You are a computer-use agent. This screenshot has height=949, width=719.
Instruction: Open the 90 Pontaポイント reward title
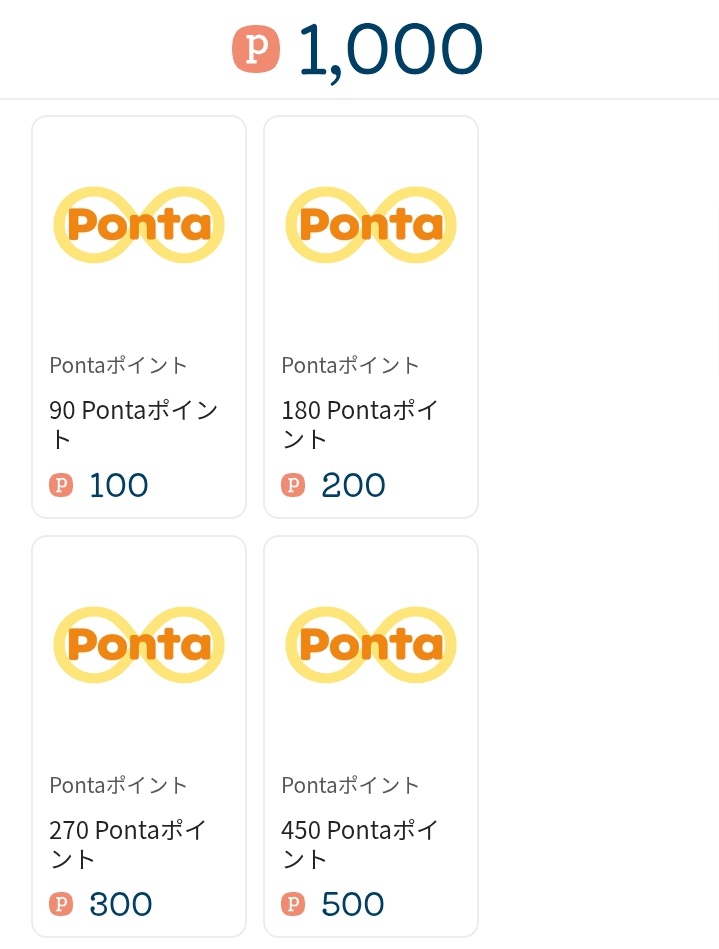tap(133, 424)
